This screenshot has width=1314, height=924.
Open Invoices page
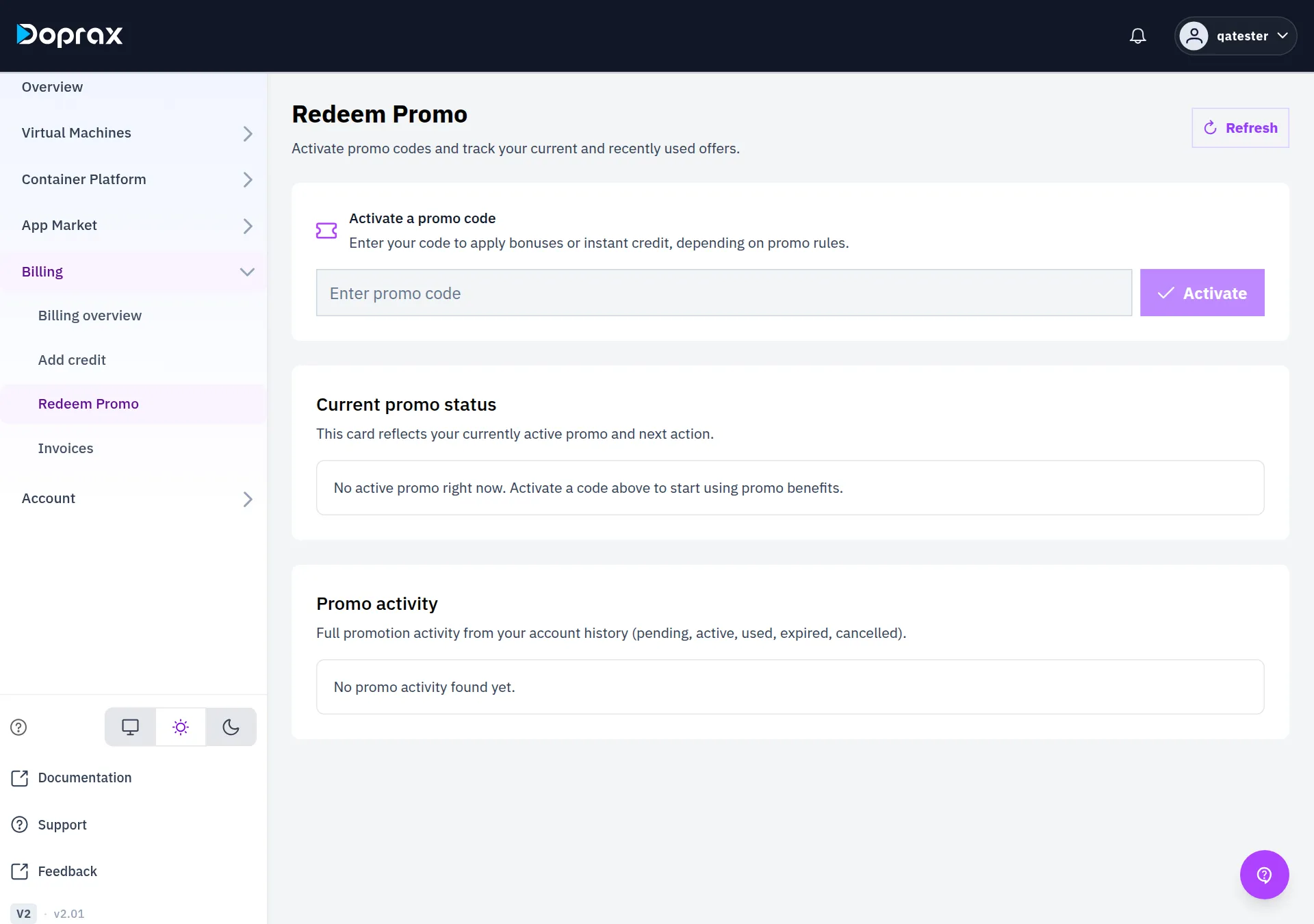(66, 448)
